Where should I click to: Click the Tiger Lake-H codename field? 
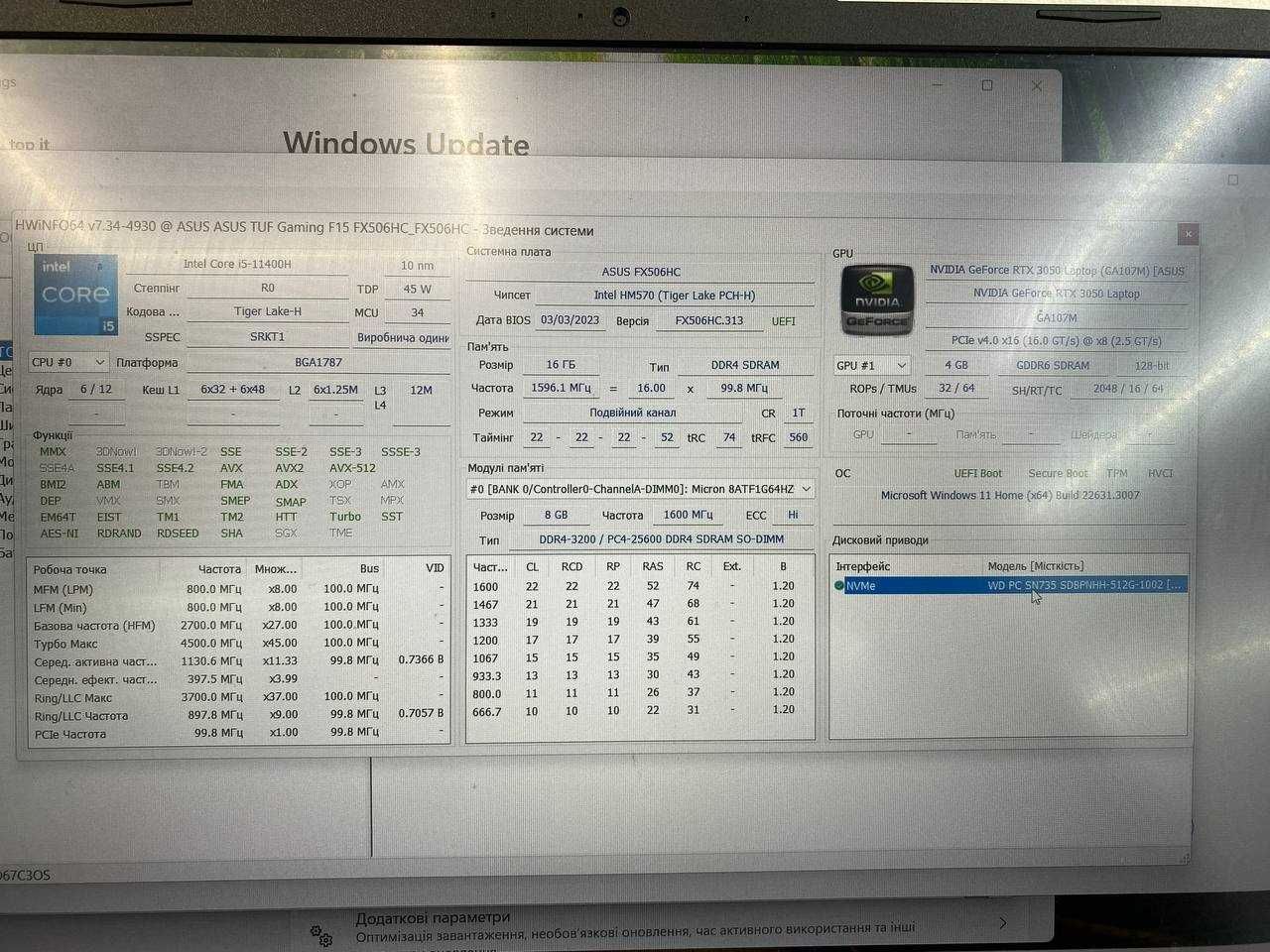tap(267, 311)
